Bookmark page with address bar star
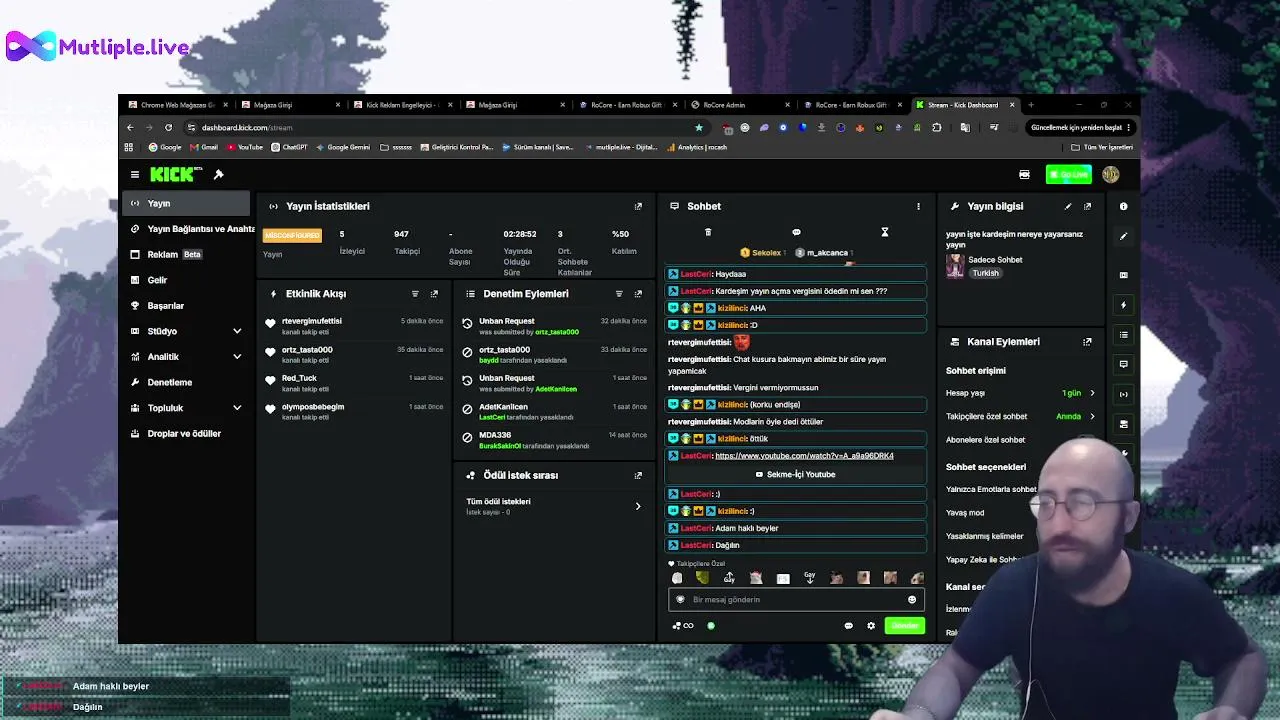Viewport: 1280px width, 720px height. (x=698, y=128)
